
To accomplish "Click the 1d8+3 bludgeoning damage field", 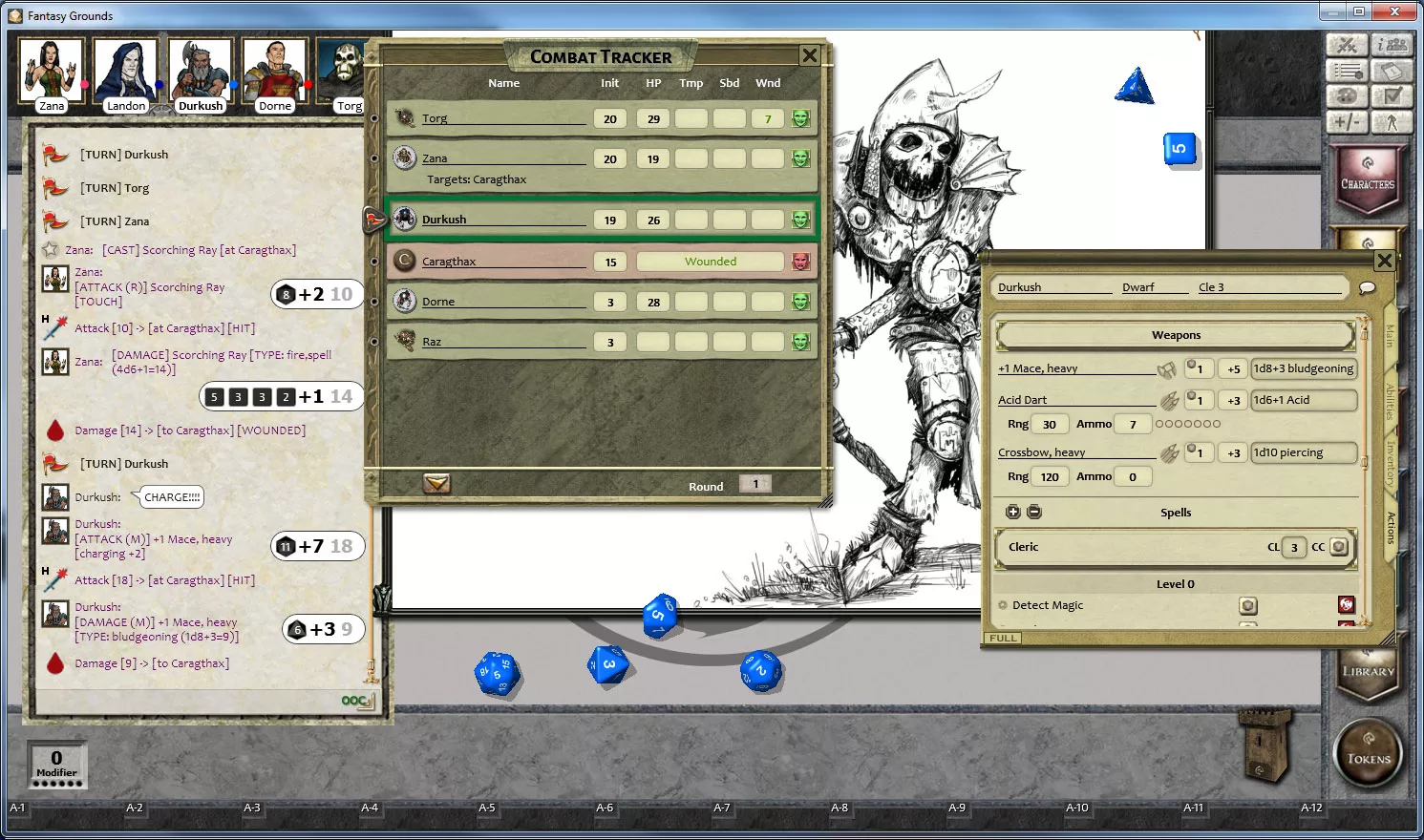I will pyautogui.click(x=1304, y=368).
